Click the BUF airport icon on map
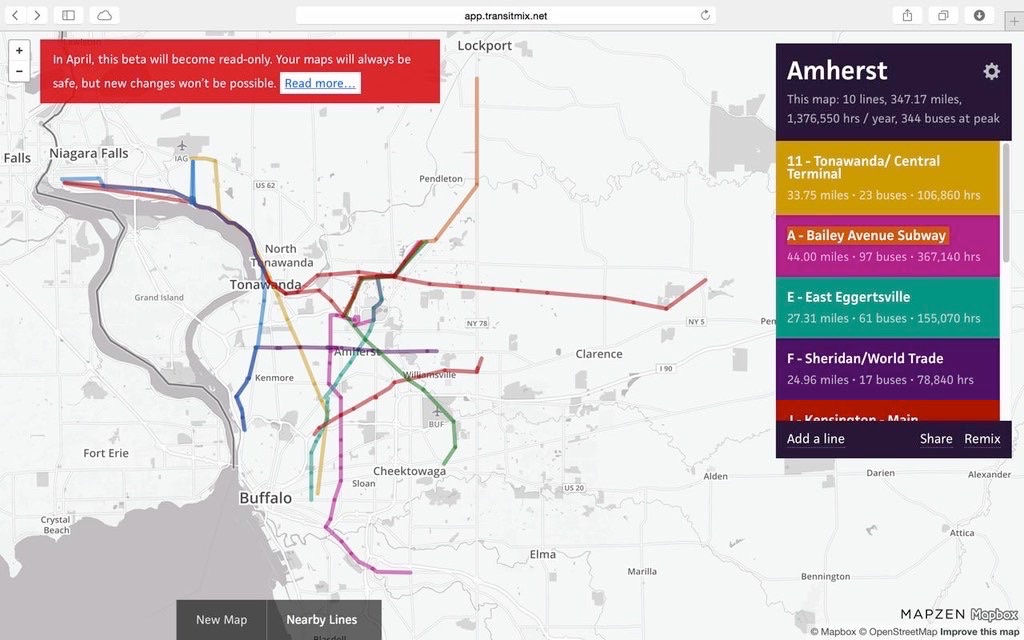This screenshot has width=1024, height=640. pyautogui.click(x=436, y=411)
